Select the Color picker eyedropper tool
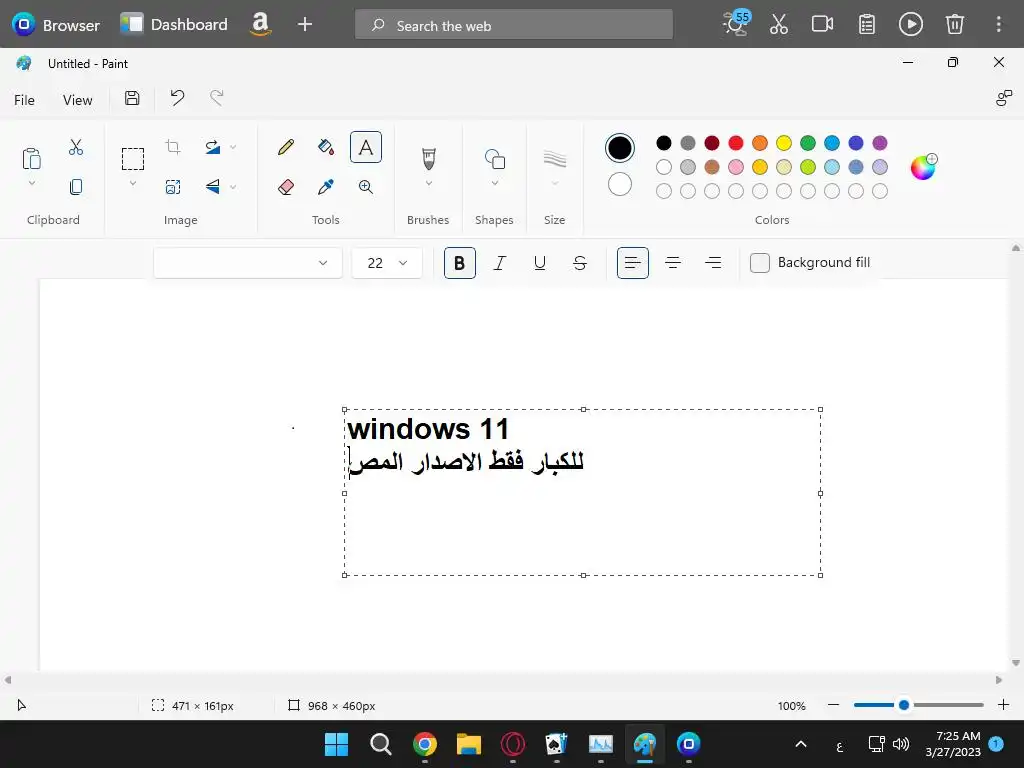Screen dimensions: 1024x768 click(326, 187)
